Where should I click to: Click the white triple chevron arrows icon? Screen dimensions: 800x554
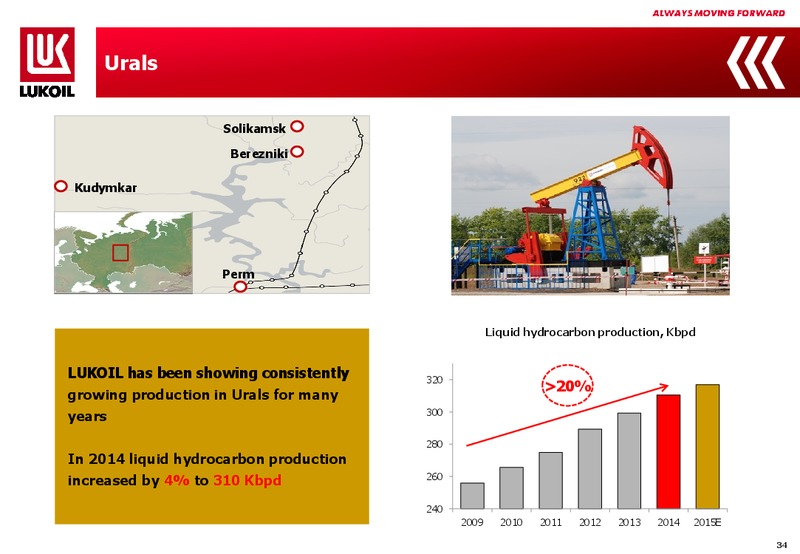756,62
